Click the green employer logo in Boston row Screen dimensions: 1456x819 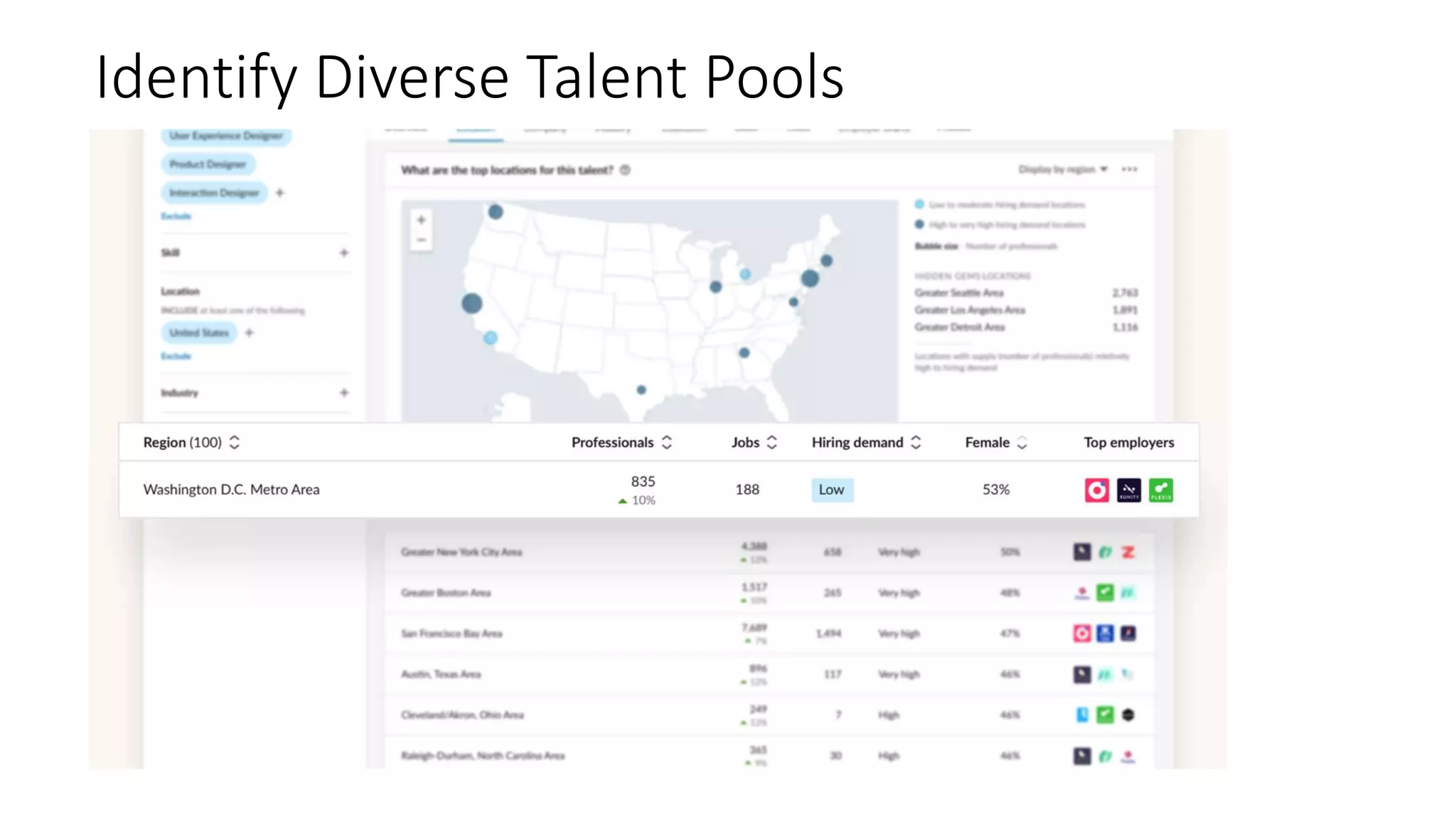(1105, 592)
